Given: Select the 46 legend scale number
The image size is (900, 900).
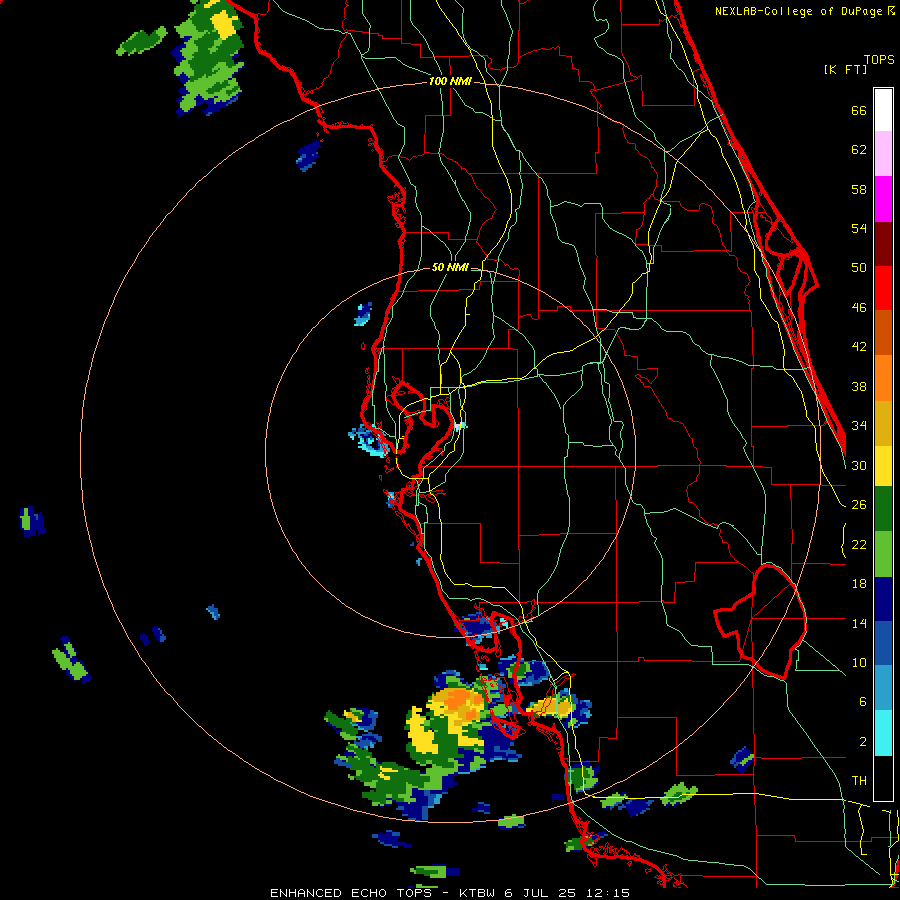Looking at the screenshot, I should [x=859, y=307].
